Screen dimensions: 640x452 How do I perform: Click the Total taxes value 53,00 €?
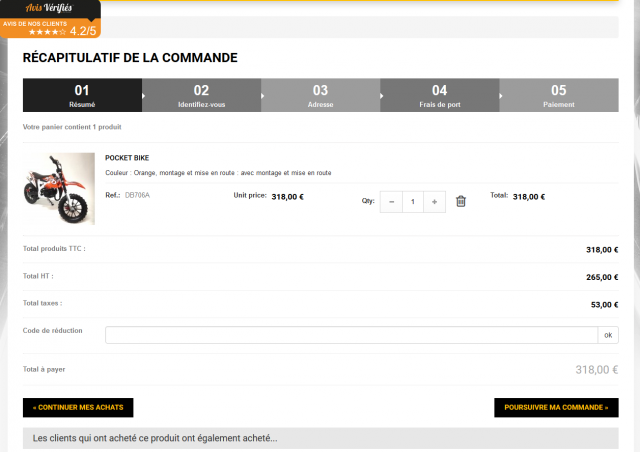pyautogui.click(x=604, y=305)
